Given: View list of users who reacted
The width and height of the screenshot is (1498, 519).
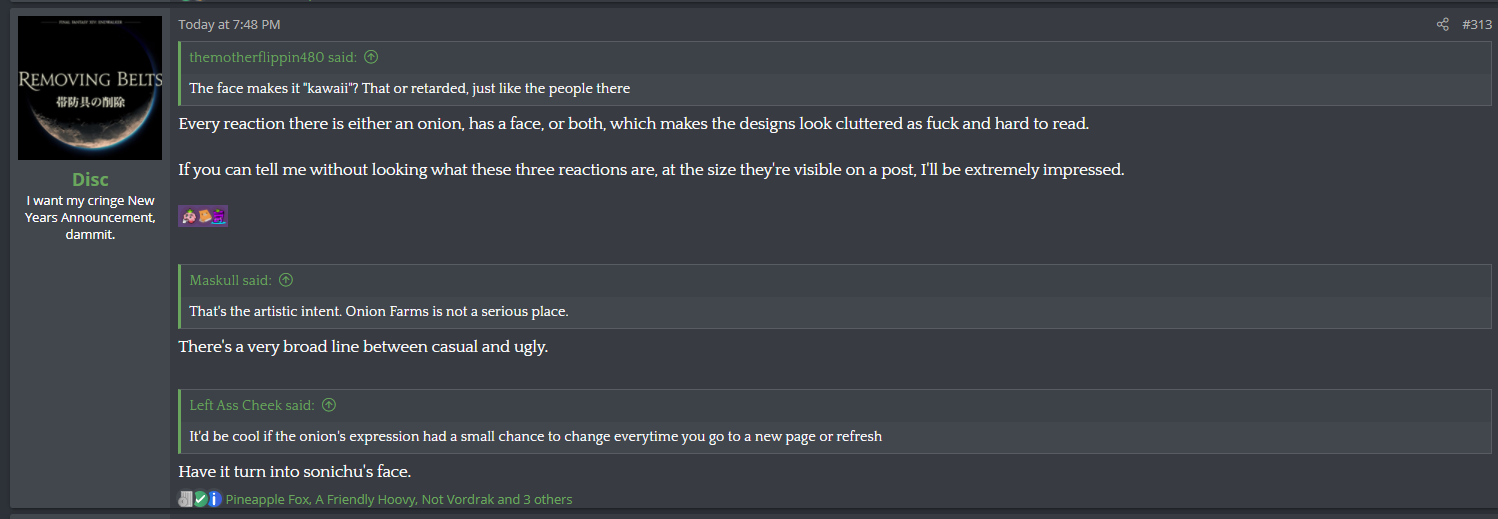Looking at the screenshot, I should [x=399, y=499].
